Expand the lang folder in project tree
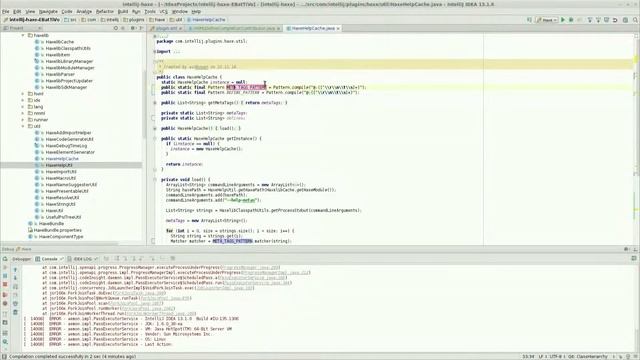The width and height of the screenshot is (640, 360). tap(23, 107)
